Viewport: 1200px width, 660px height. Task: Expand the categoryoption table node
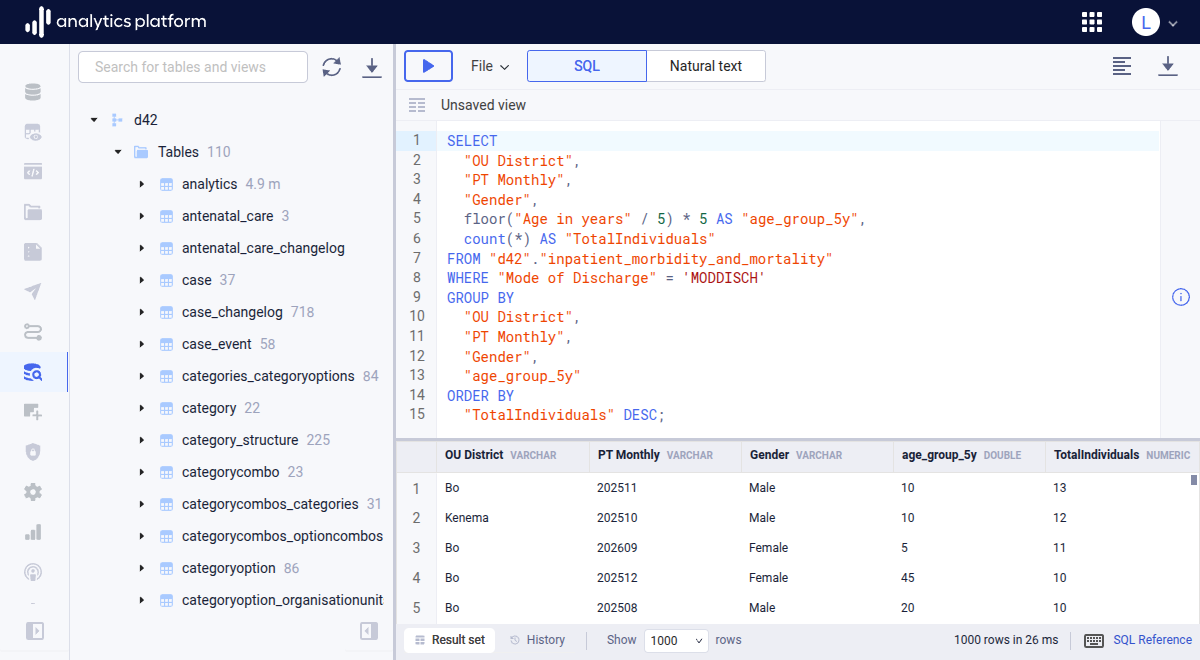point(142,568)
